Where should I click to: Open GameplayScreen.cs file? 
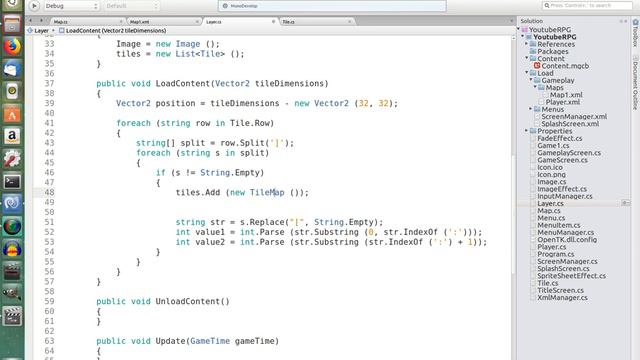569,153
